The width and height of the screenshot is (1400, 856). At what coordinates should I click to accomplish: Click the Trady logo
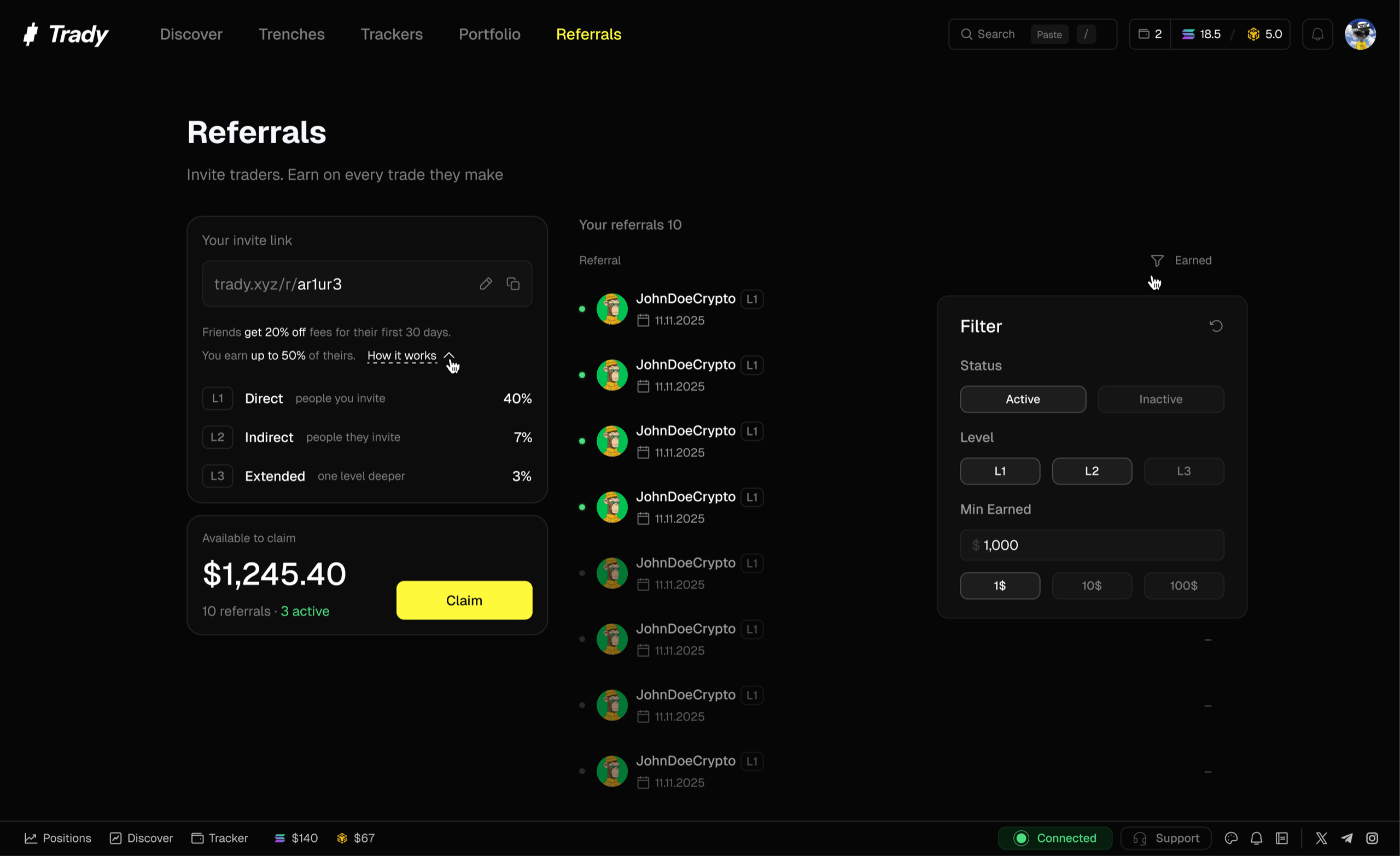65,34
